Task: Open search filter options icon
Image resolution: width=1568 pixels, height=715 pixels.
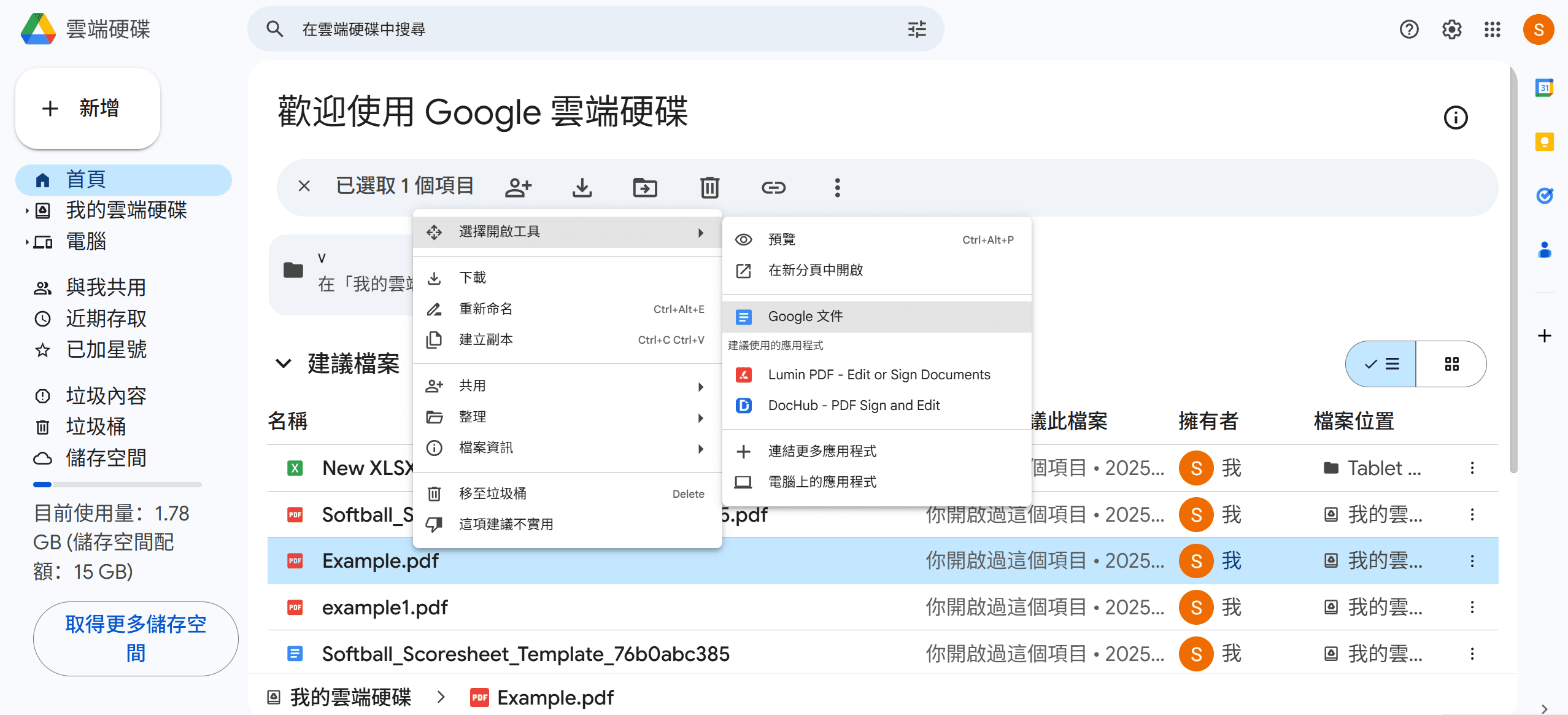Action: coord(917,29)
